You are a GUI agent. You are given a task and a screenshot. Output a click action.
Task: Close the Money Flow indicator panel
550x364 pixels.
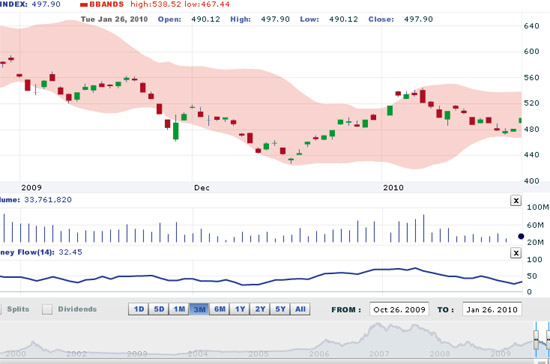(x=516, y=253)
